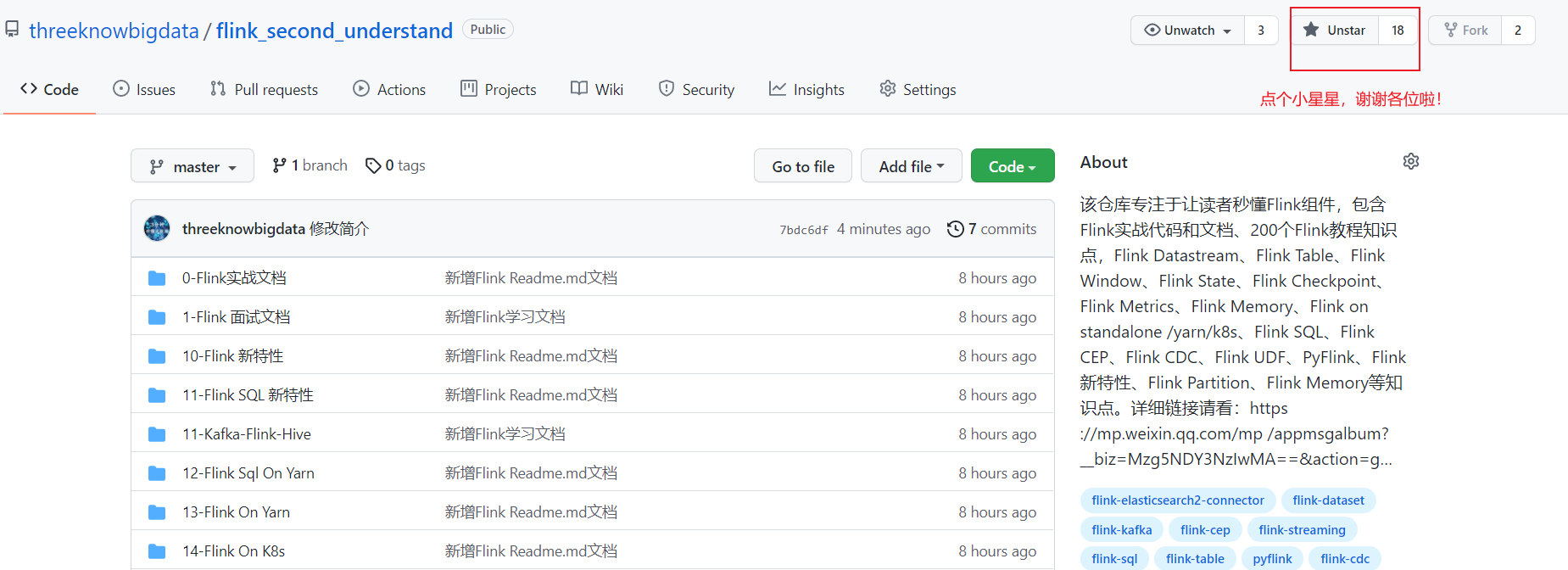Image resolution: width=1568 pixels, height=570 pixels.
Task: Fork the repository
Action: point(1465,31)
